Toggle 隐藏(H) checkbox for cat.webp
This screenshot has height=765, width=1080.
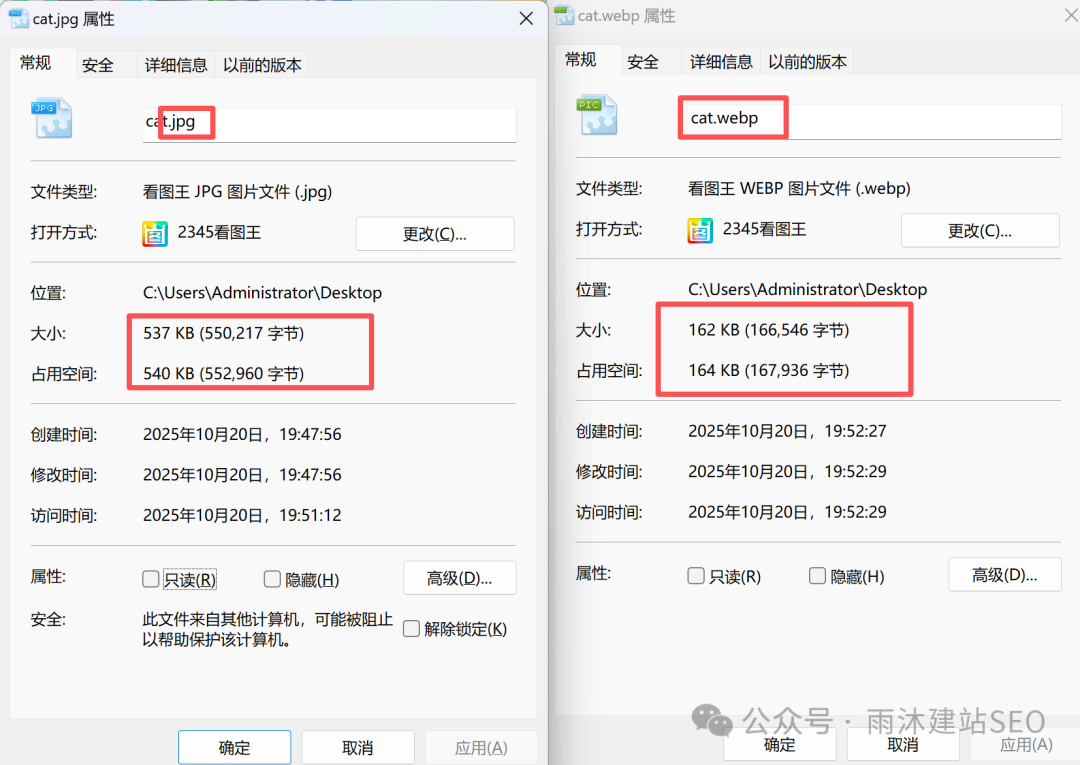tap(817, 576)
